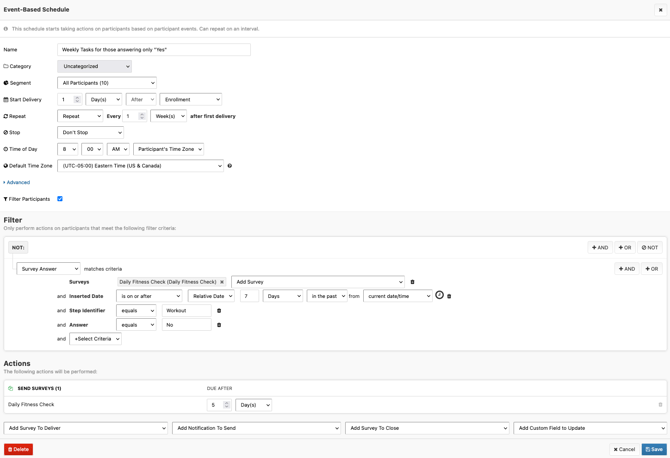The height and width of the screenshot is (458, 670).
Task: Open the Add Survey To Deliver dropdown
Action: click(x=86, y=428)
